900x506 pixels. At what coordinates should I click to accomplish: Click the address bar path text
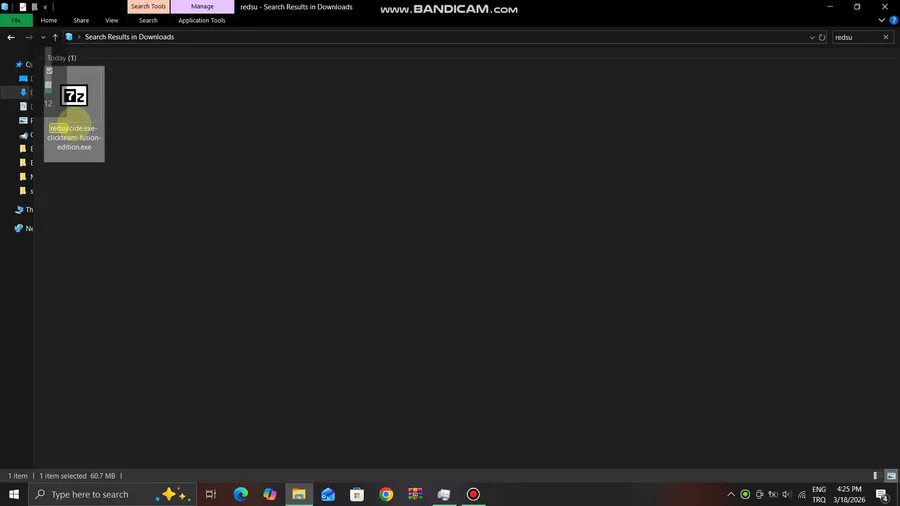tap(129, 37)
